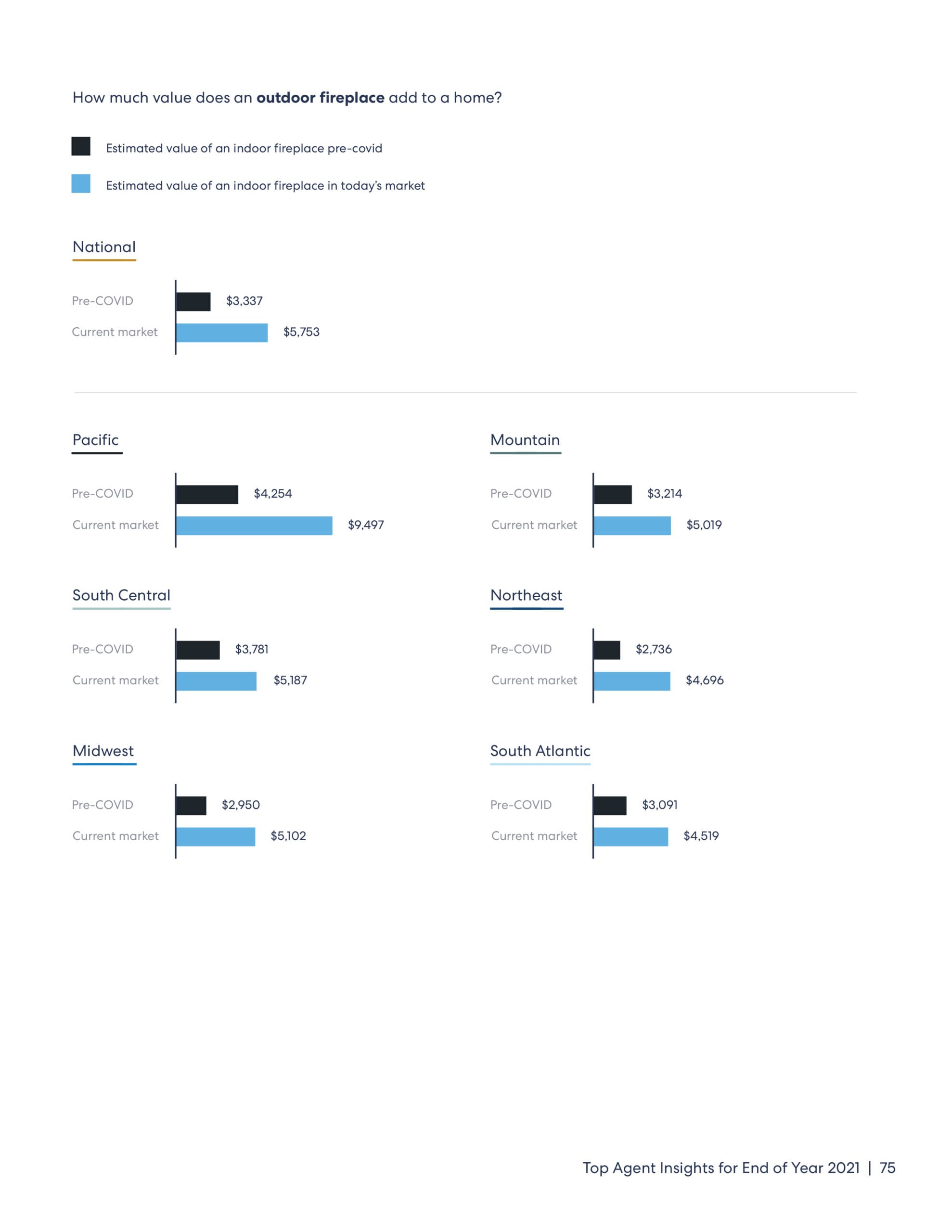Image resolution: width=952 pixels, height=1232 pixels.
Task: Click the $5,753 national value label
Action: pos(301,332)
